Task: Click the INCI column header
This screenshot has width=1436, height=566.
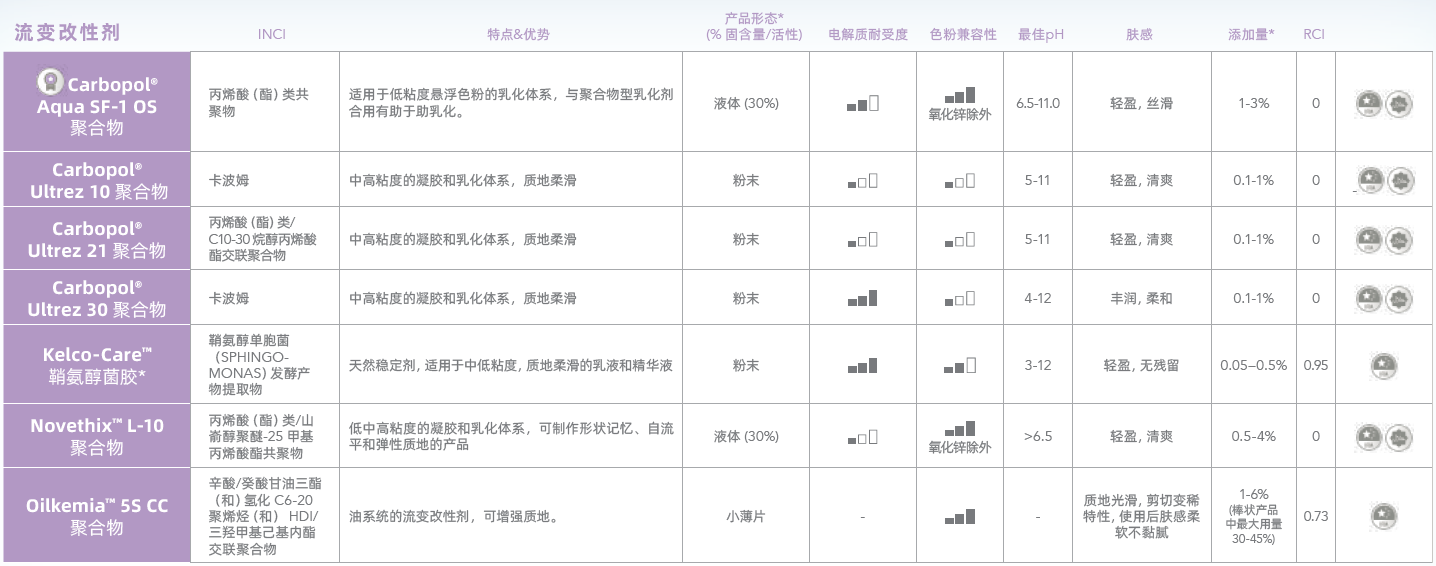Action: pyautogui.click(x=272, y=34)
